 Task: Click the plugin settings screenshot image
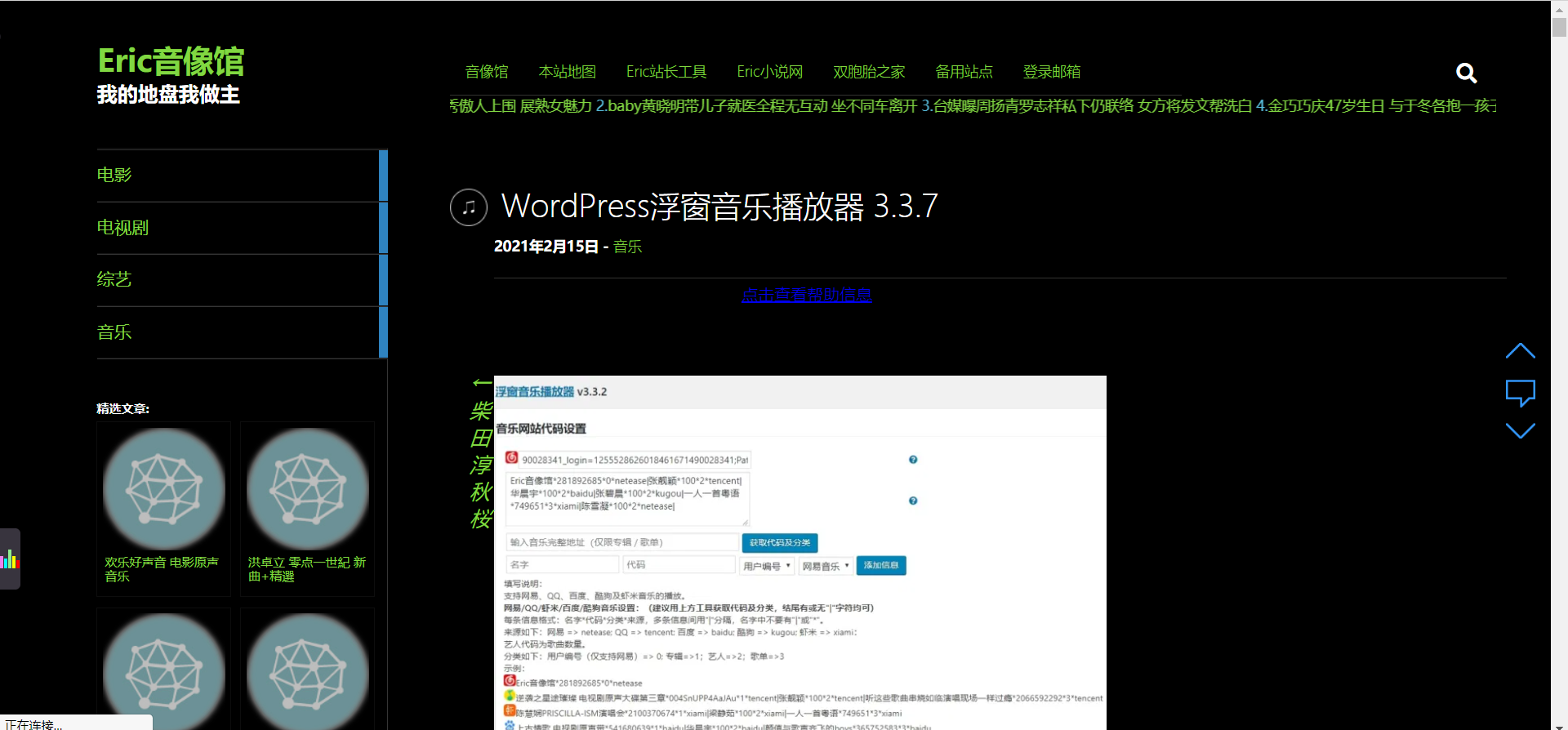pyautogui.click(x=800, y=553)
